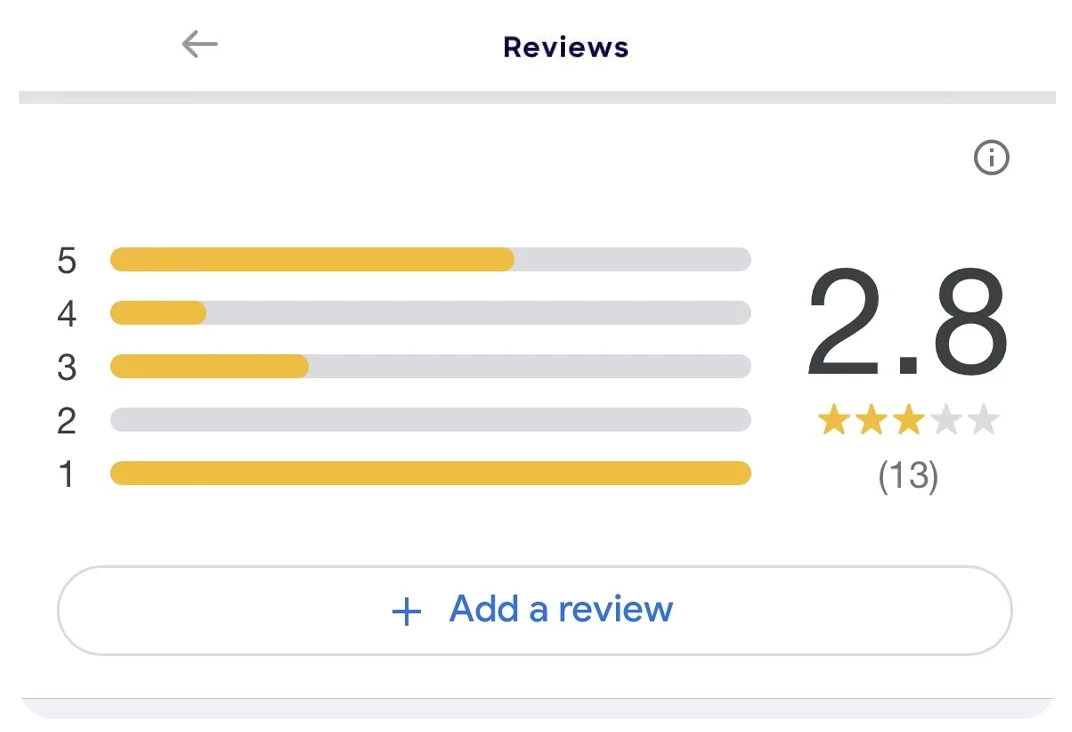
Task: Select the full 1-star rating bar
Action: [x=430, y=473]
